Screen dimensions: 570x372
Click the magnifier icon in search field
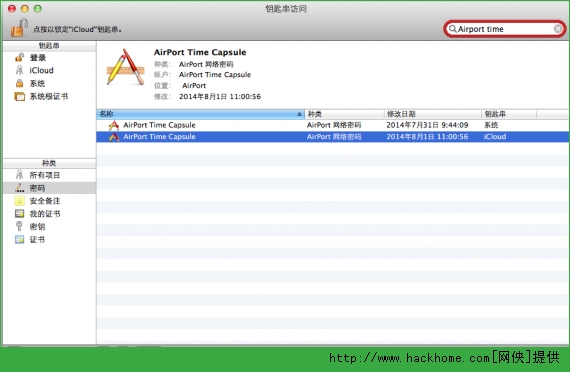pos(452,29)
